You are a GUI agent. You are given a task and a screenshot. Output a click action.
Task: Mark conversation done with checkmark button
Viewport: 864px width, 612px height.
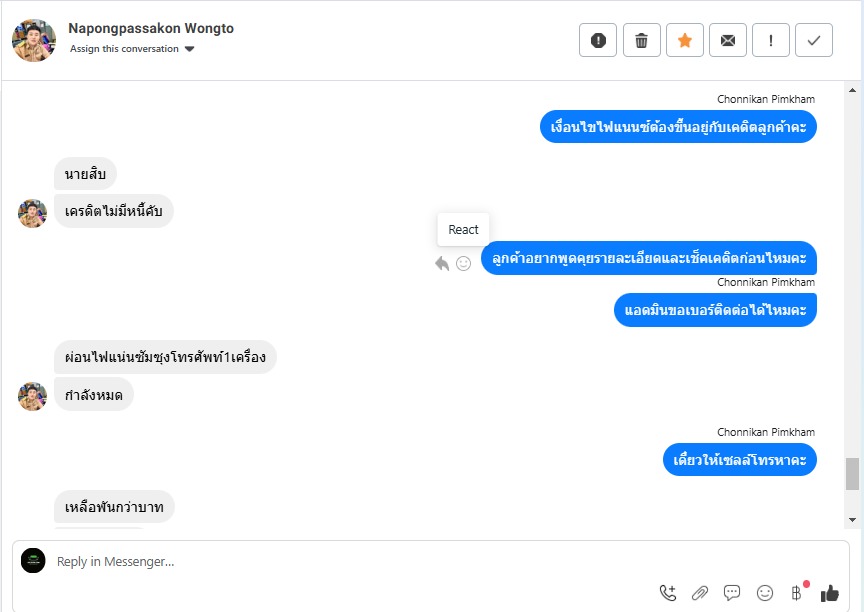[x=814, y=40]
